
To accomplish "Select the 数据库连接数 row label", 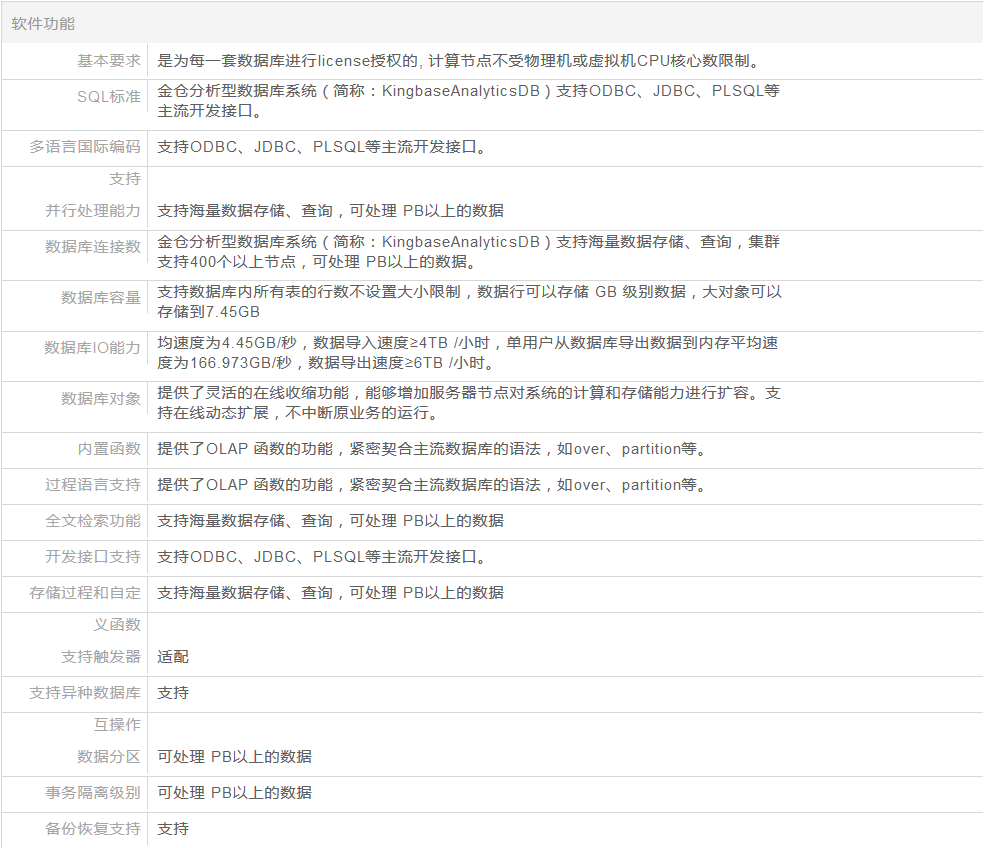I will (x=93, y=247).
